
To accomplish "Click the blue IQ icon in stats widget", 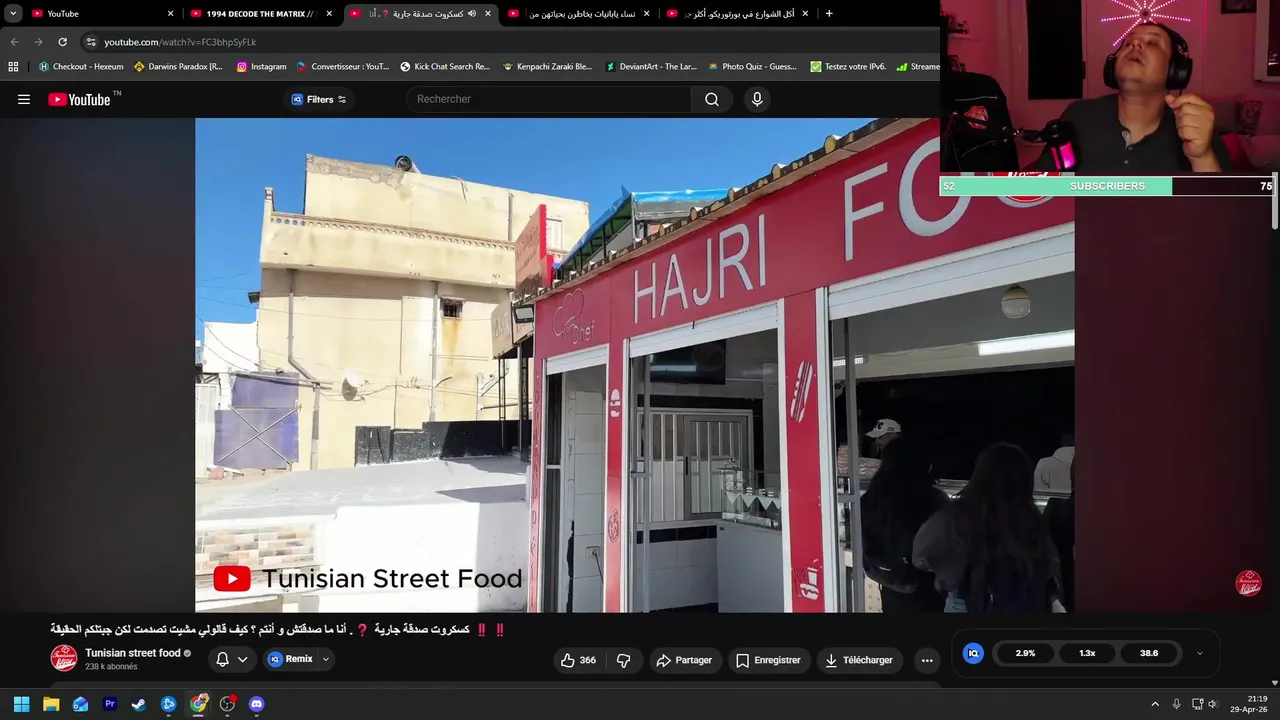I will click(973, 653).
